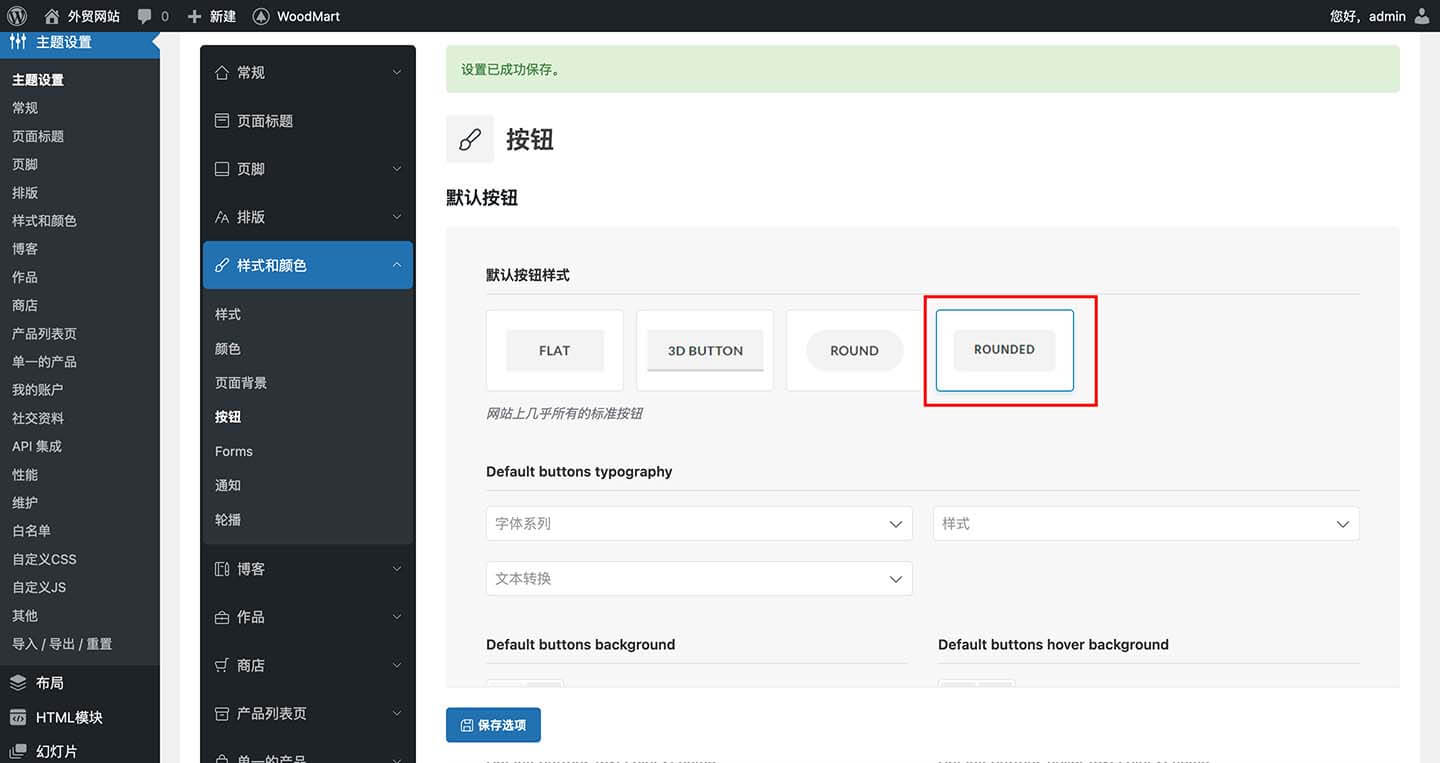This screenshot has height=763, width=1440.
Task: Open the 字体系列 dropdown
Action: [699, 523]
